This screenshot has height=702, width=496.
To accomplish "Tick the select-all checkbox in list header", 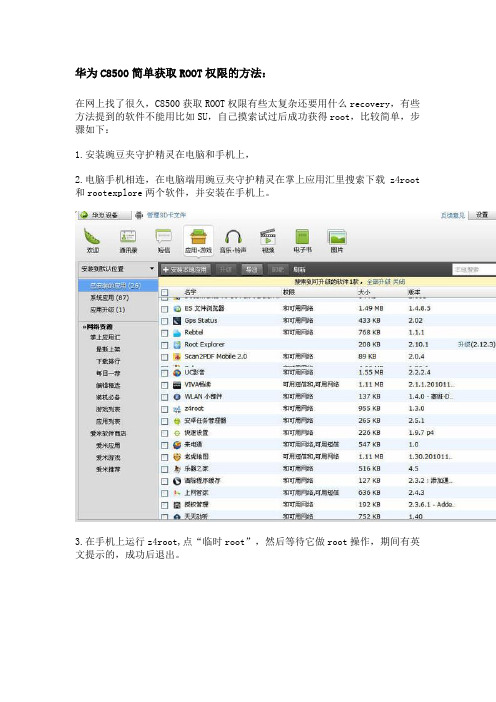I will click(x=165, y=292).
